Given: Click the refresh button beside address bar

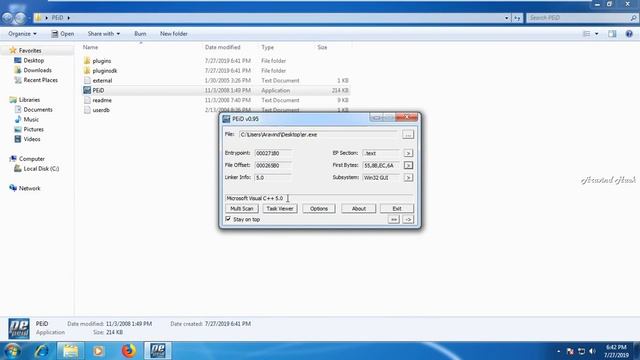Looking at the screenshot, I should pyautogui.click(x=517, y=18).
